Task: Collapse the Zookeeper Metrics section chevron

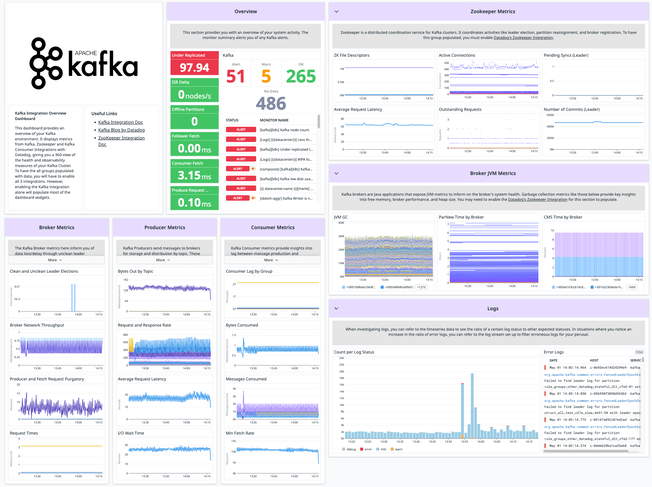Action: [x=337, y=12]
